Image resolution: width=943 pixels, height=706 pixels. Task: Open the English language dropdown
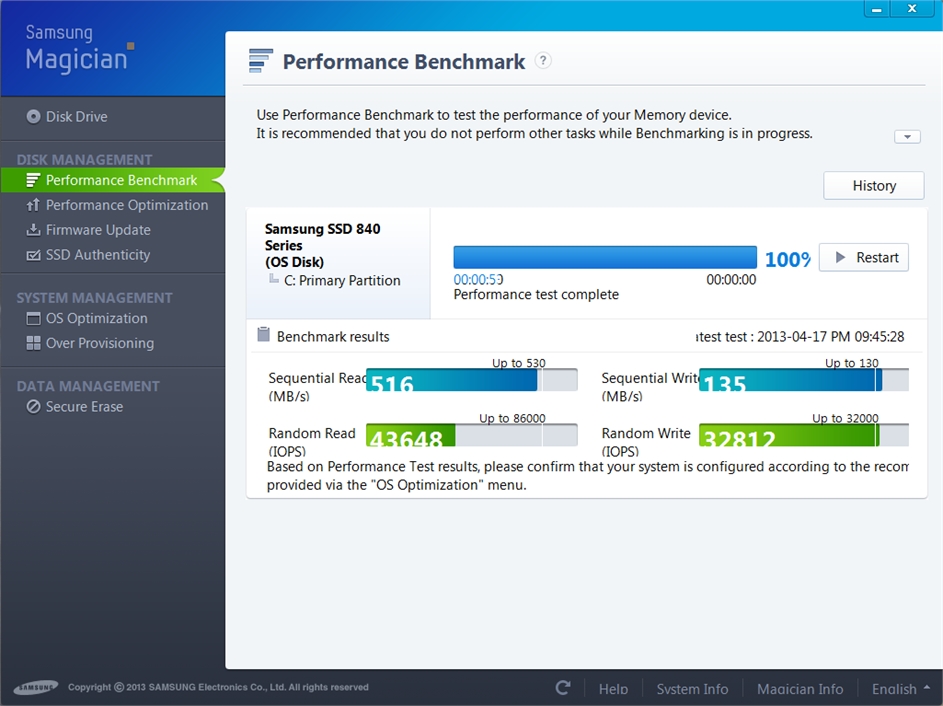pyautogui.click(x=901, y=689)
